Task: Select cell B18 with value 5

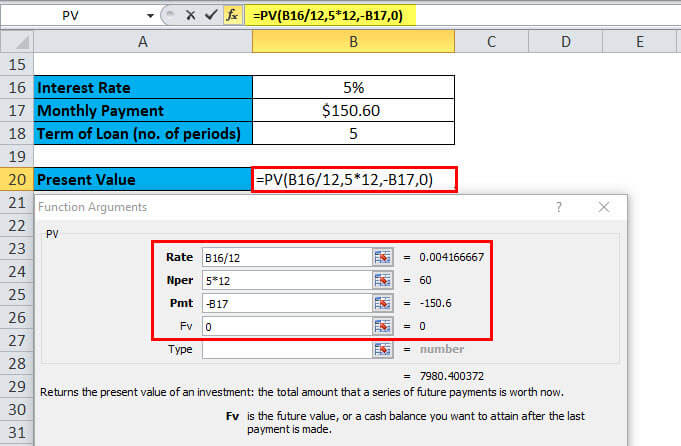Action: [353, 133]
